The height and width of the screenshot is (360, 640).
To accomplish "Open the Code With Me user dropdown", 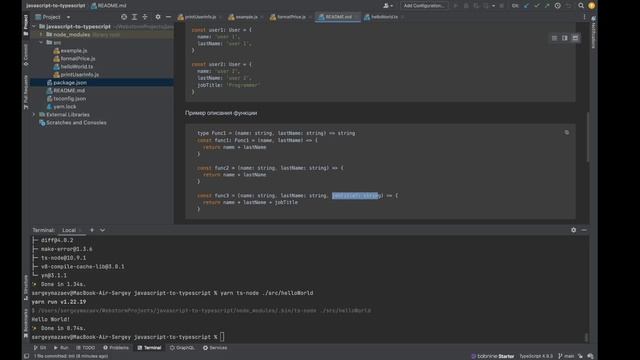I will click(x=388, y=6).
